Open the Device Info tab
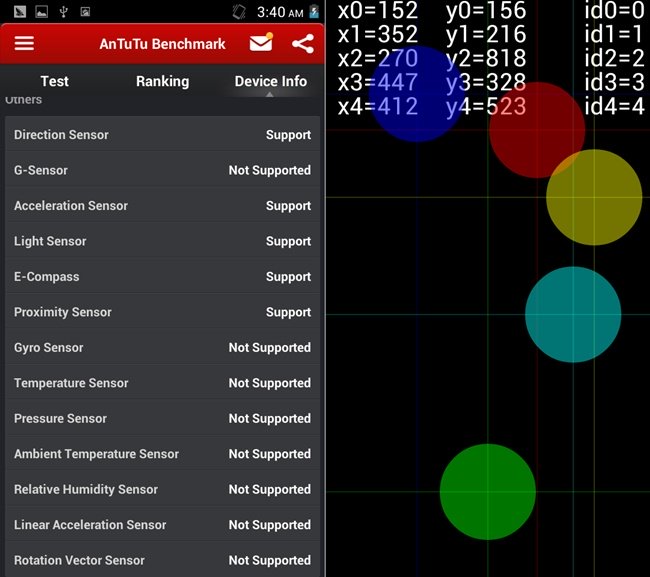The height and width of the screenshot is (577, 650). coord(270,81)
